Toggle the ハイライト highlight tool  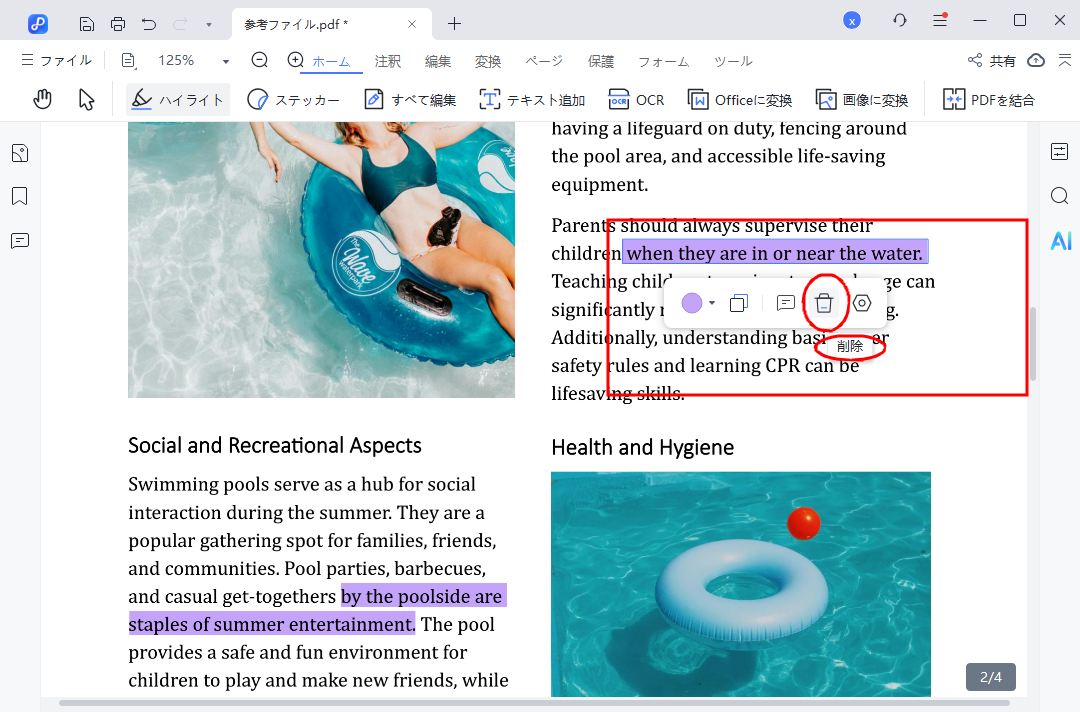click(178, 99)
